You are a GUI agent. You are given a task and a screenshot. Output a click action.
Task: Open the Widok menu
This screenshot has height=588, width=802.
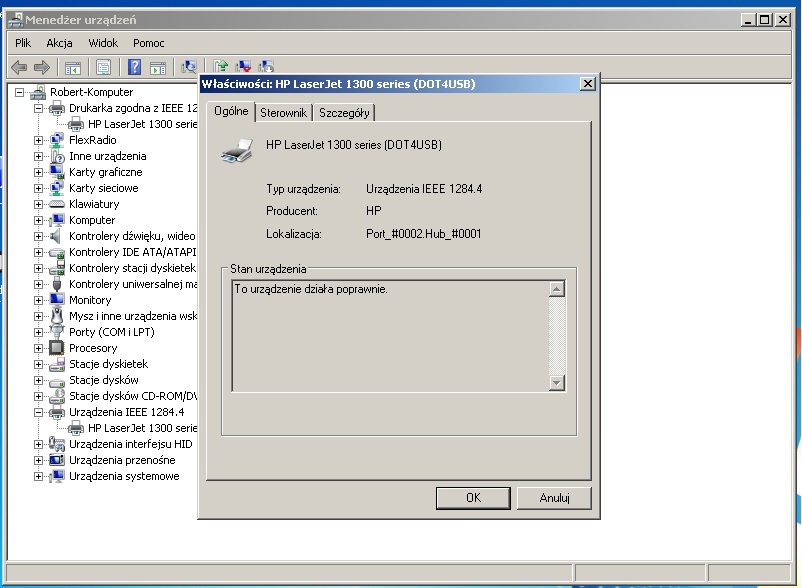[x=103, y=43]
